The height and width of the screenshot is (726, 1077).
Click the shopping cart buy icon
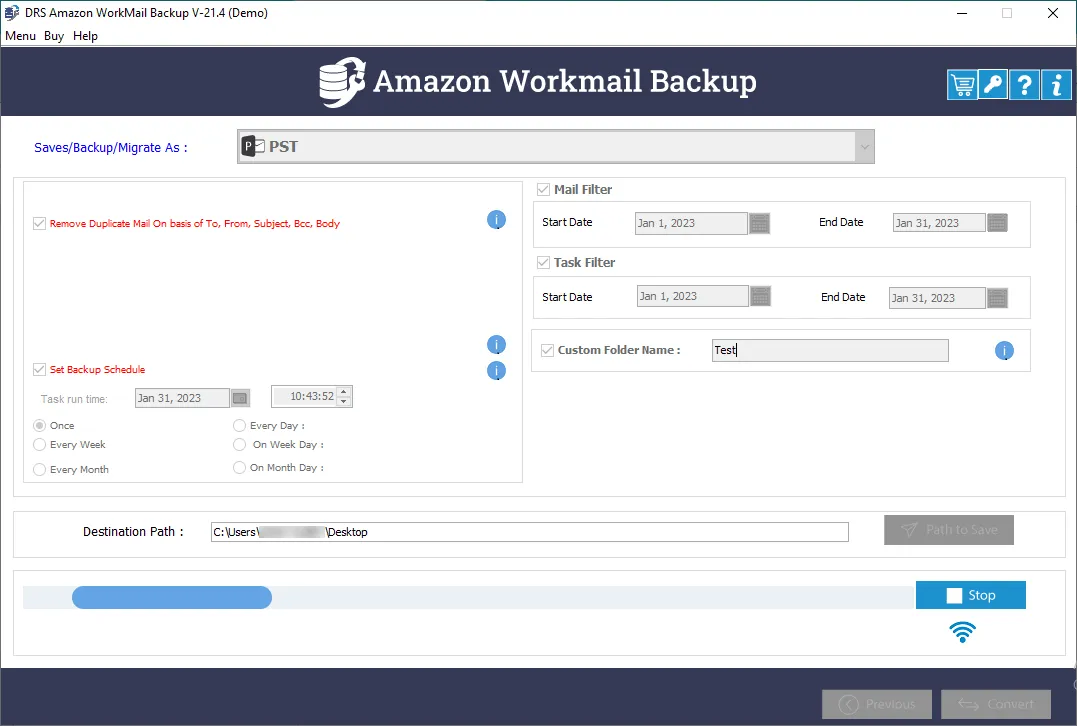962,85
